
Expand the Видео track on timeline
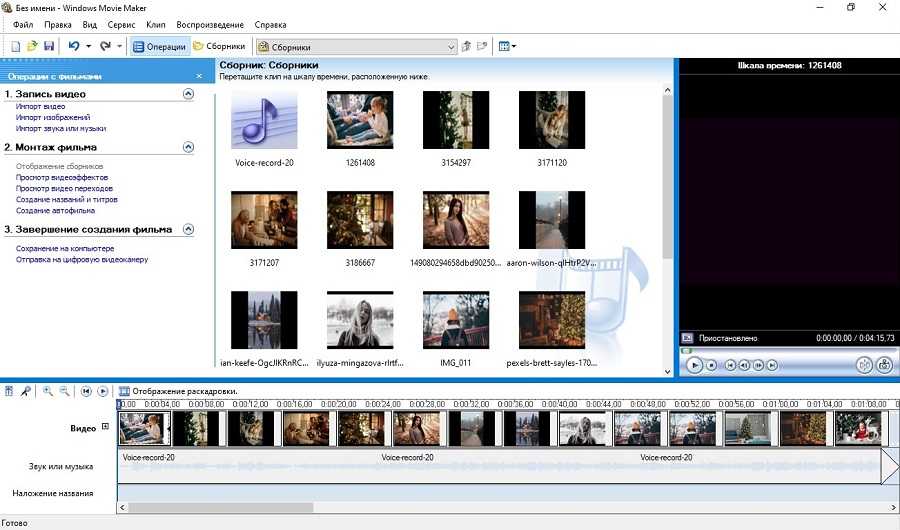(x=105, y=427)
